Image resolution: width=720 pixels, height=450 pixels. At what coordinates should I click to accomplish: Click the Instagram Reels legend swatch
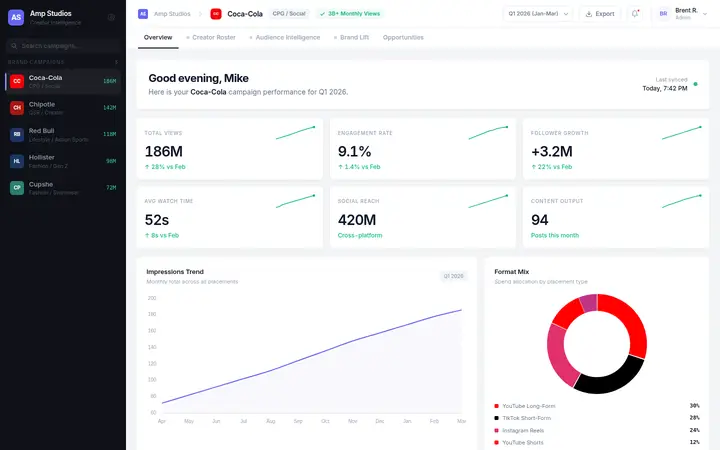pyautogui.click(x=496, y=430)
